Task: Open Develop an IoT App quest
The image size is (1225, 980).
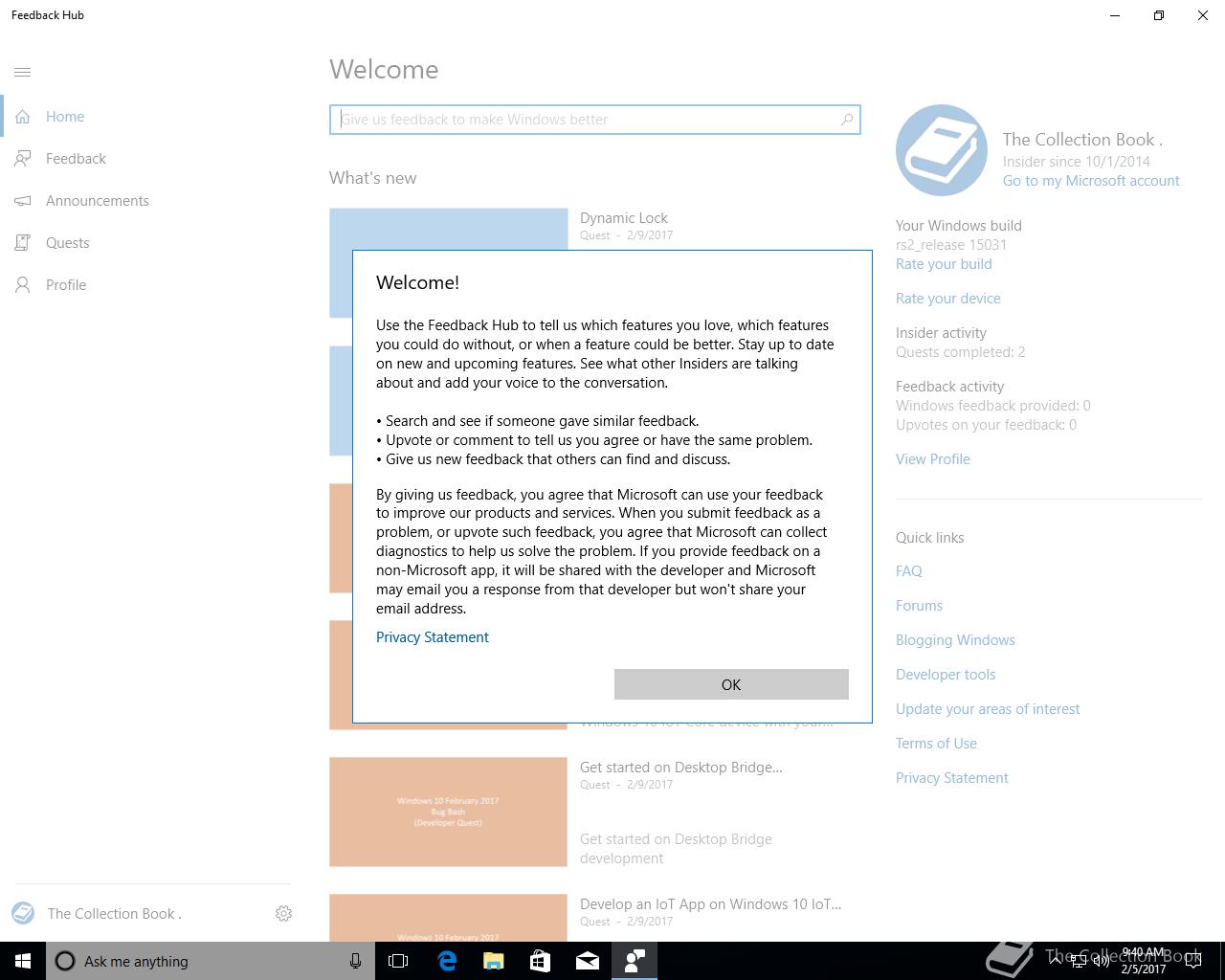Action: pyautogui.click(x=711, y=904)
